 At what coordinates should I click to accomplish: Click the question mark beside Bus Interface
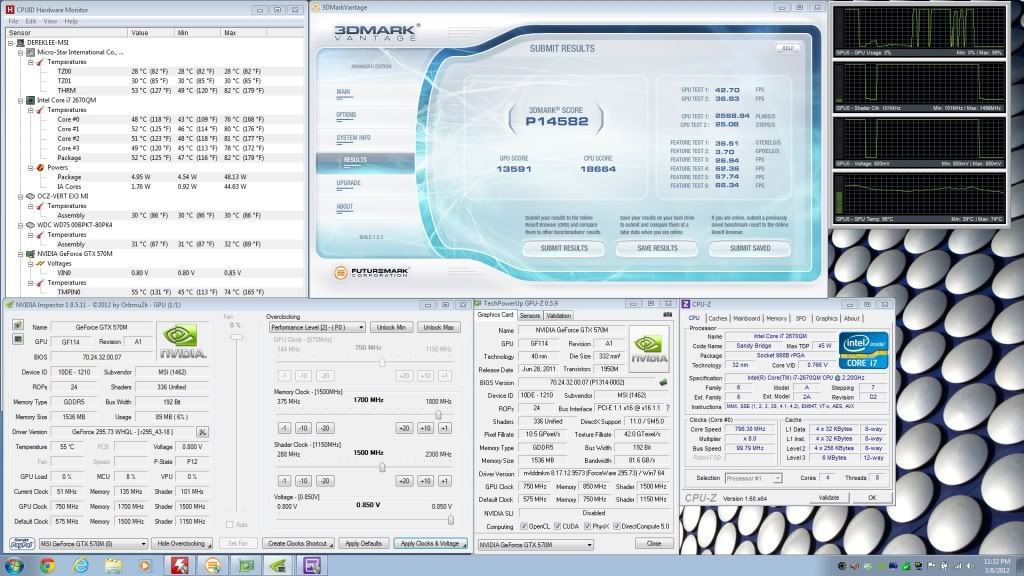pos(667,408)
